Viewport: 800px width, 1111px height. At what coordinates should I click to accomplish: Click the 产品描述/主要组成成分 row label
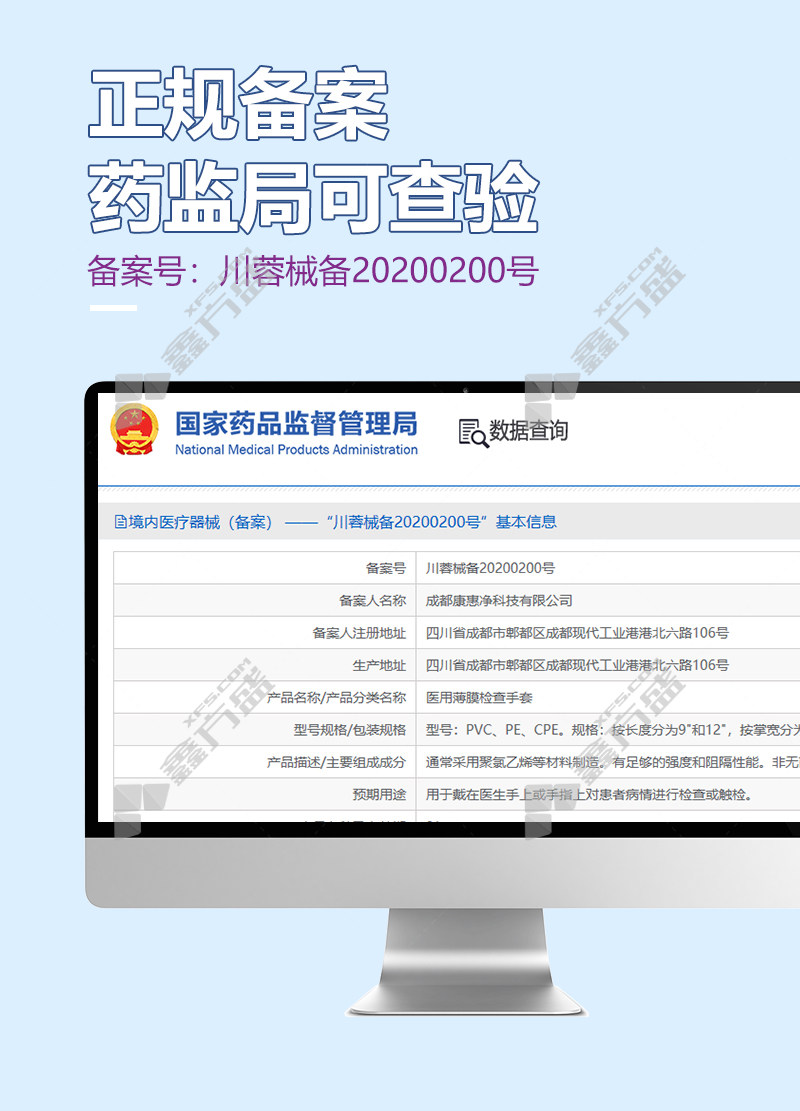pyautogui.click(x=337, y=762)
